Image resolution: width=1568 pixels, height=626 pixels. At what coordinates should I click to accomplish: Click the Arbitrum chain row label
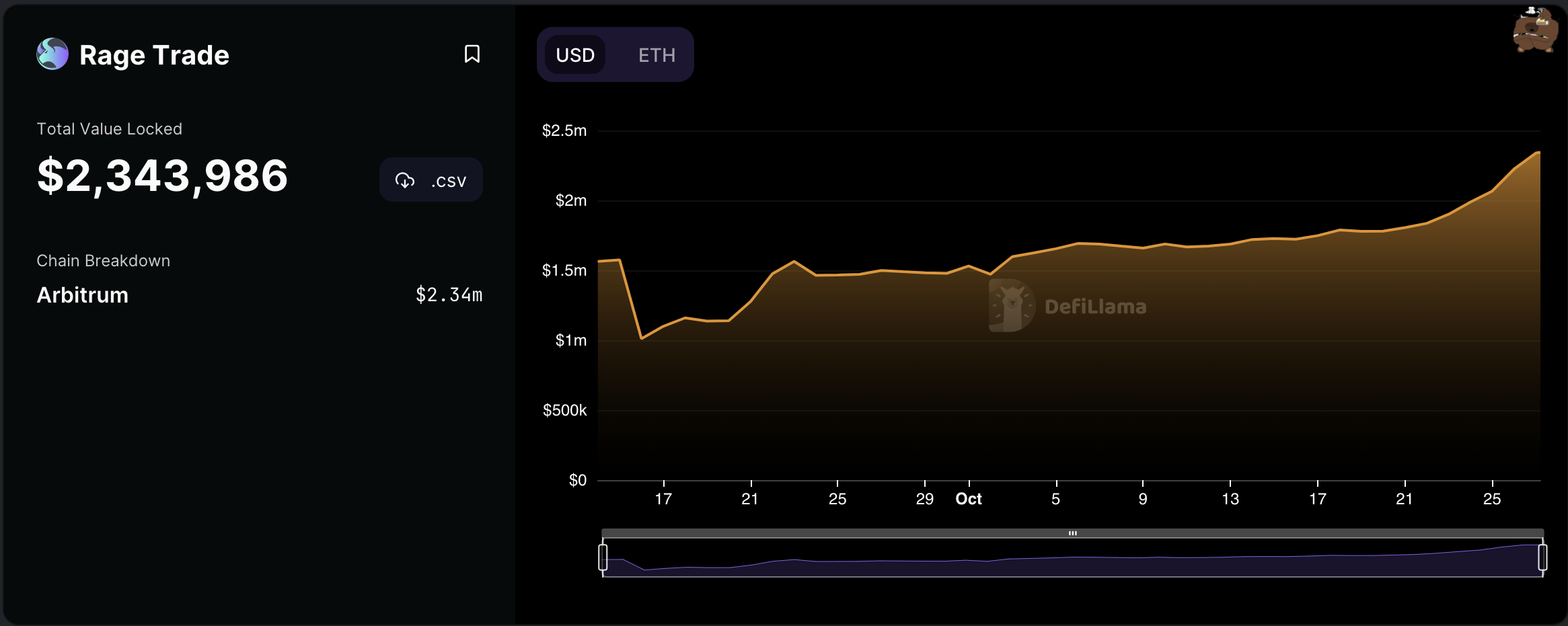[82, 295]
